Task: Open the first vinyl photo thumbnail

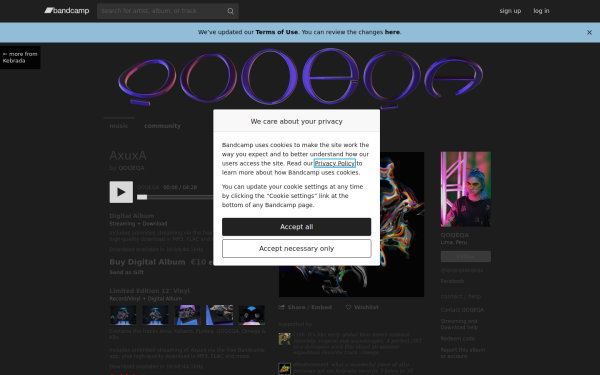Action: [x=123, y=315]
